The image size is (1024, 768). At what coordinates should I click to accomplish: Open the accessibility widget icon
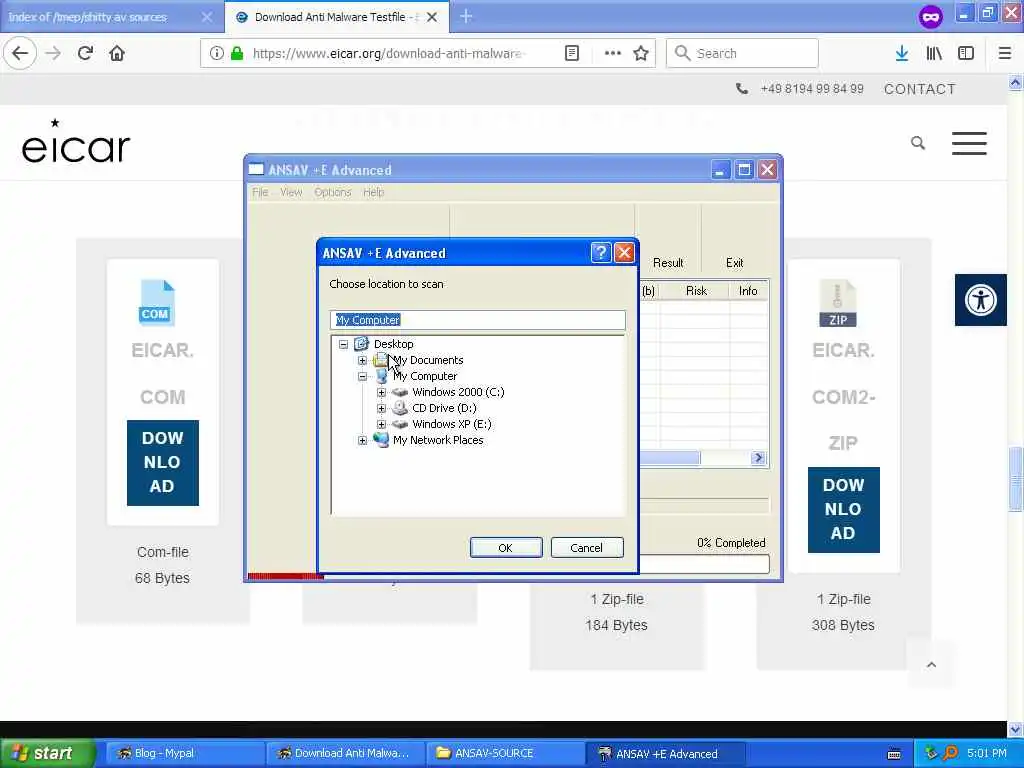point(980,300)
